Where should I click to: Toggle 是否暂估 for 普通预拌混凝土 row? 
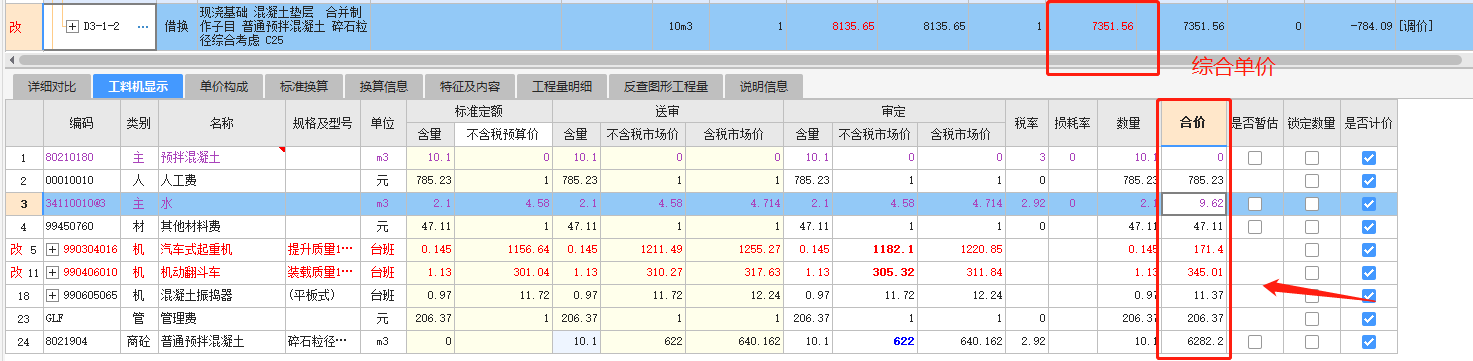click(1255, 342)
